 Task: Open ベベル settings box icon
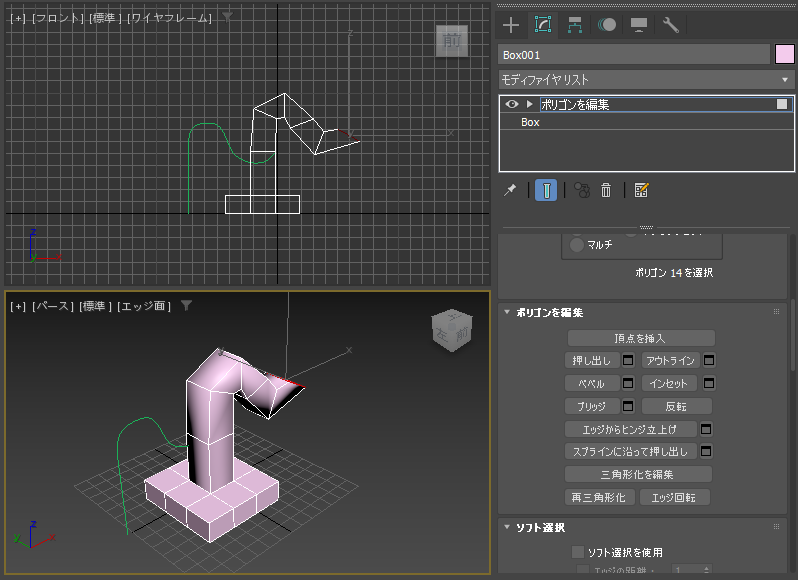628,383
